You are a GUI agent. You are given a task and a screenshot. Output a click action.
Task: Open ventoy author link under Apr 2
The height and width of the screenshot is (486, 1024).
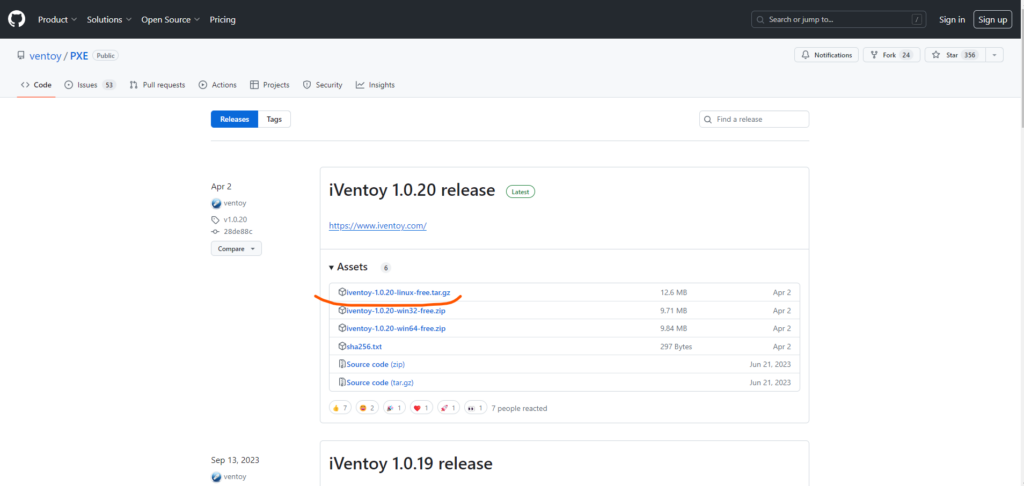pos(234,203)
